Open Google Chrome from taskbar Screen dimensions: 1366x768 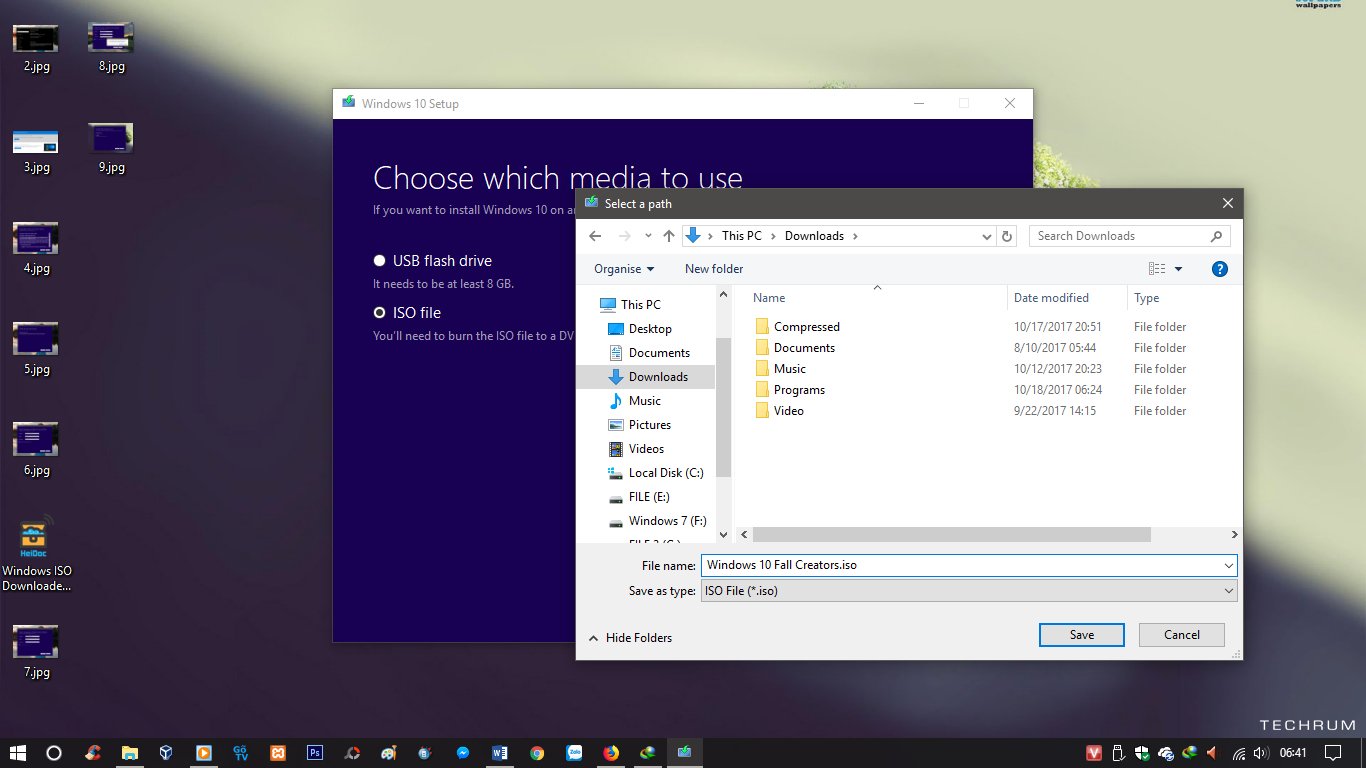537,753
